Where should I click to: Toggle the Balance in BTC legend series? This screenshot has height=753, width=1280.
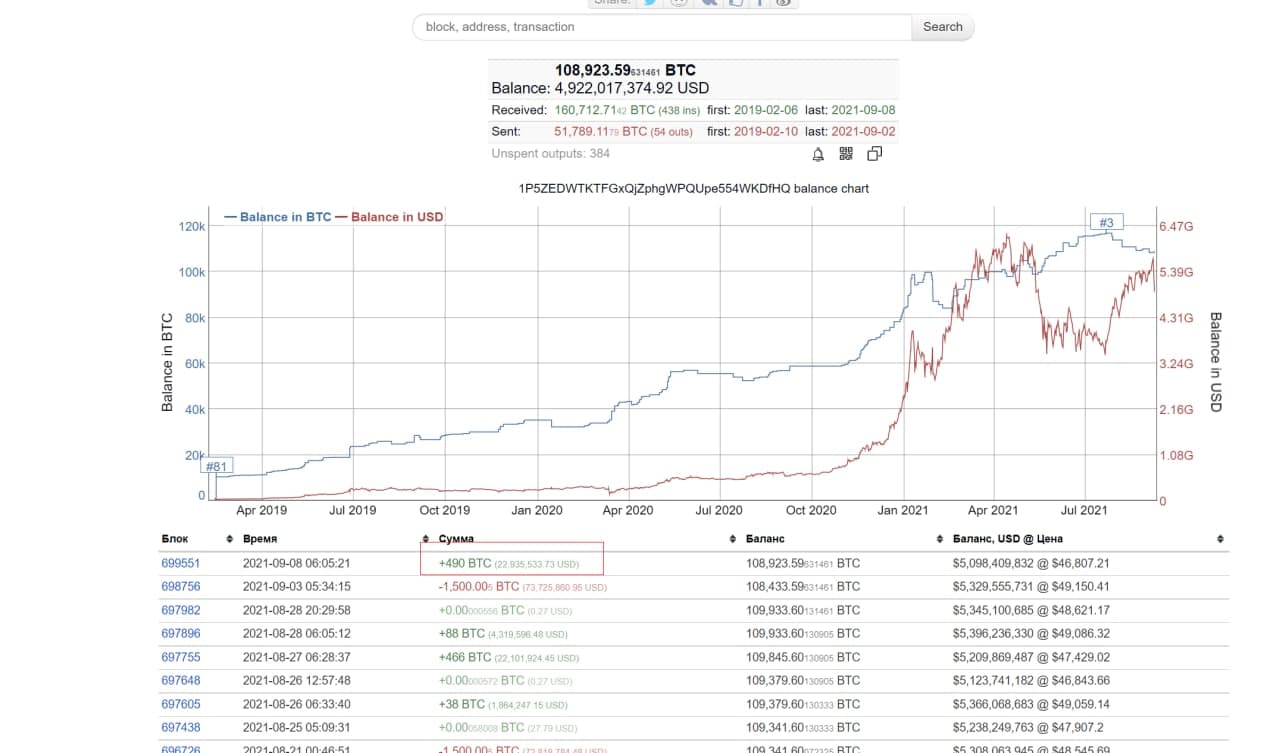tap(278, 217)
